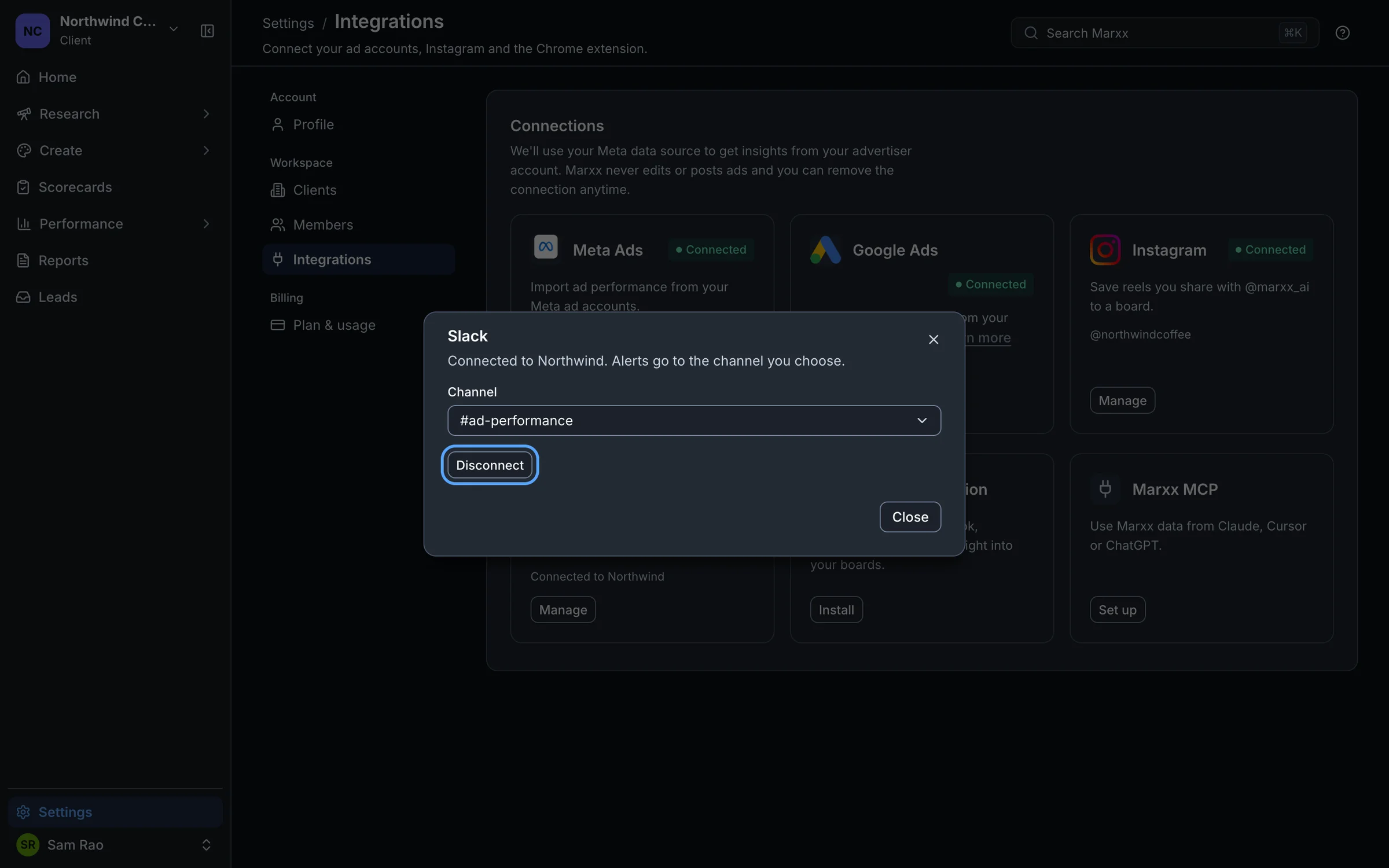The height and width of the screenshot is (868, 1389).
Task: Click the Close button in the Slack dialog
Action: (910, 517)
